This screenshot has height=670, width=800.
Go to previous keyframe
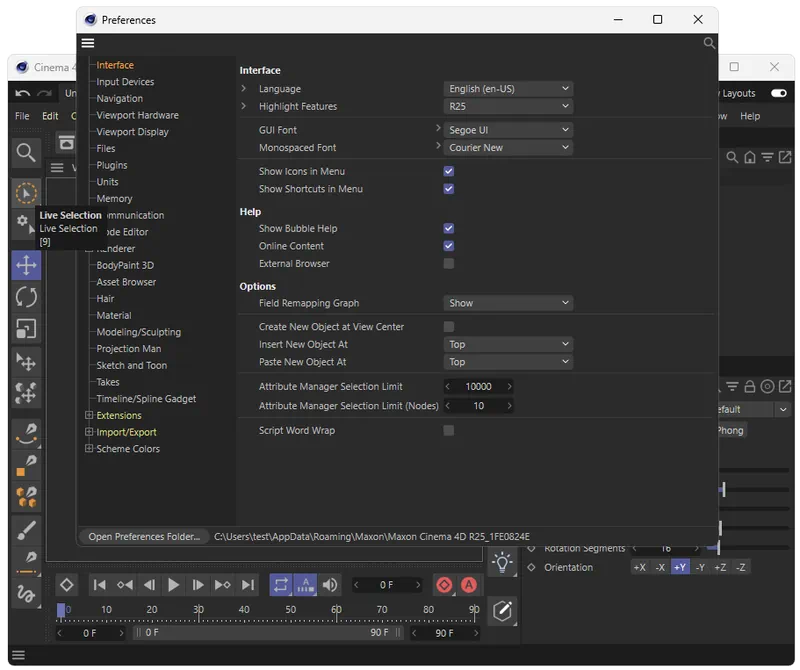tap(124, 585)
